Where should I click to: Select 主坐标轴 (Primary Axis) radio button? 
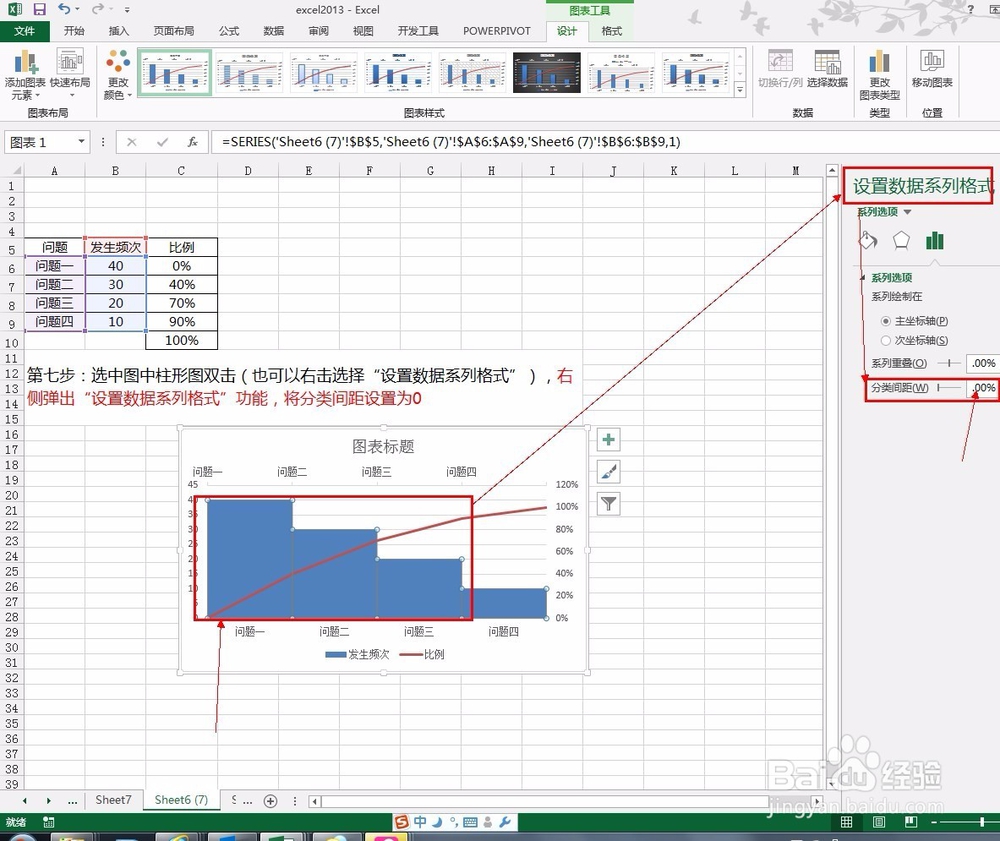[x=885, y=321]
